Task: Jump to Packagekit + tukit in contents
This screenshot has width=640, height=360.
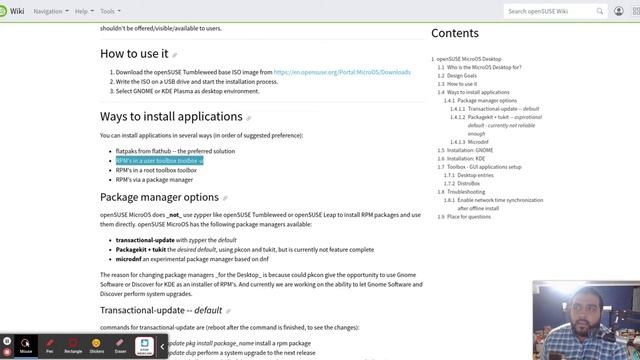Action: pyautogui.click(x=505, y=125)
